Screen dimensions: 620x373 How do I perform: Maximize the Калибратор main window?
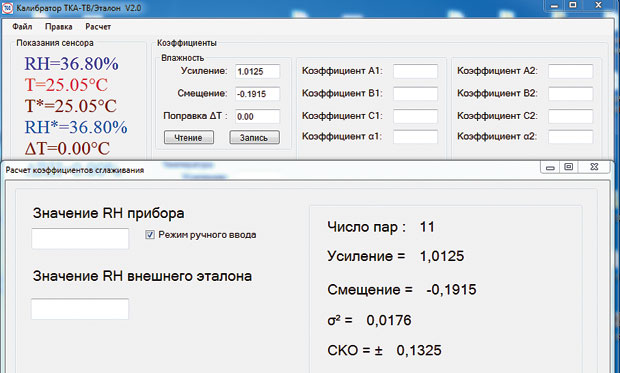[573, 5]
